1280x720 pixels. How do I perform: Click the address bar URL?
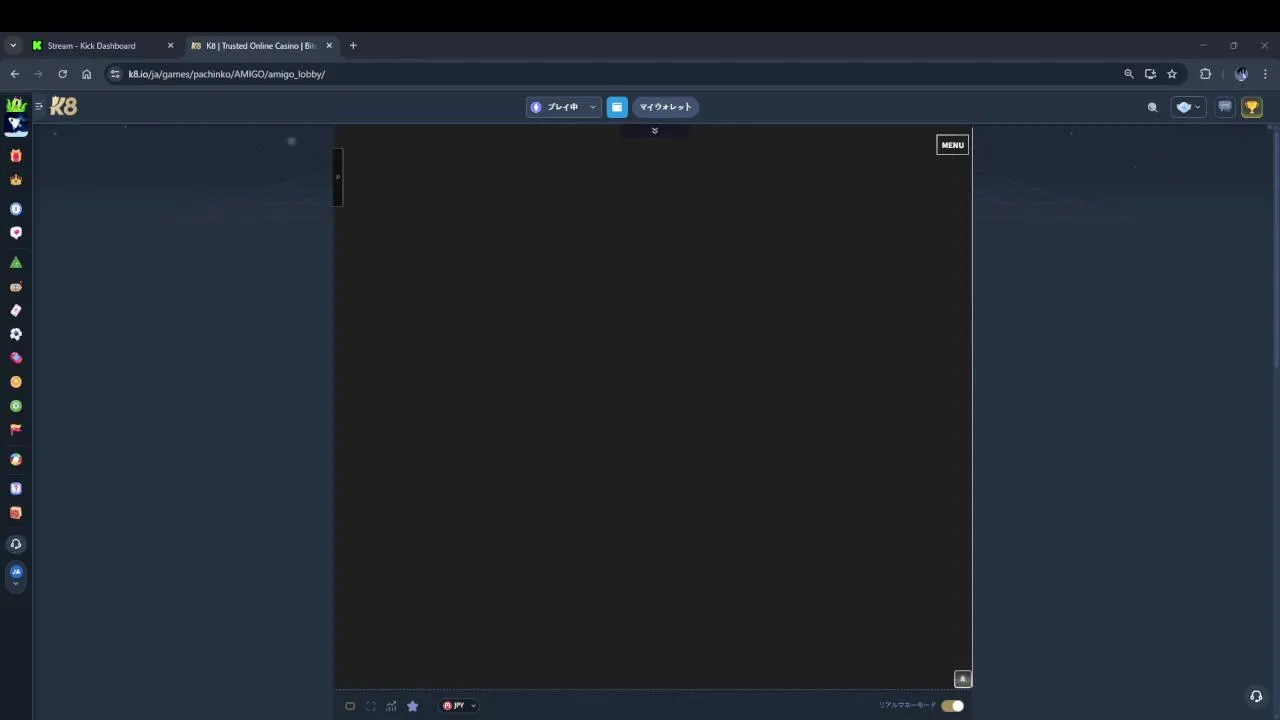point(226,74)
